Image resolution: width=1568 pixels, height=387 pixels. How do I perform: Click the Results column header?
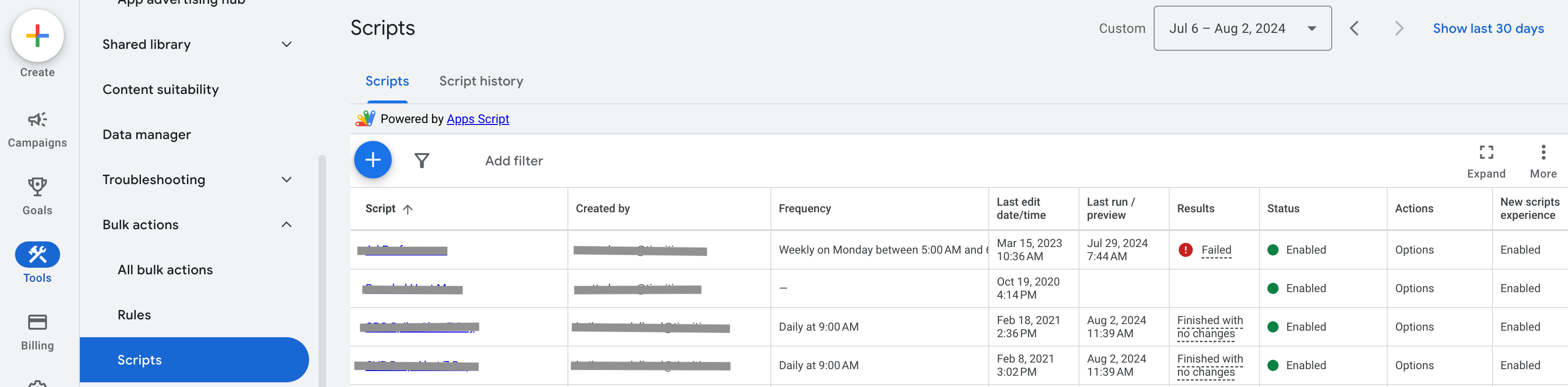1195,209
